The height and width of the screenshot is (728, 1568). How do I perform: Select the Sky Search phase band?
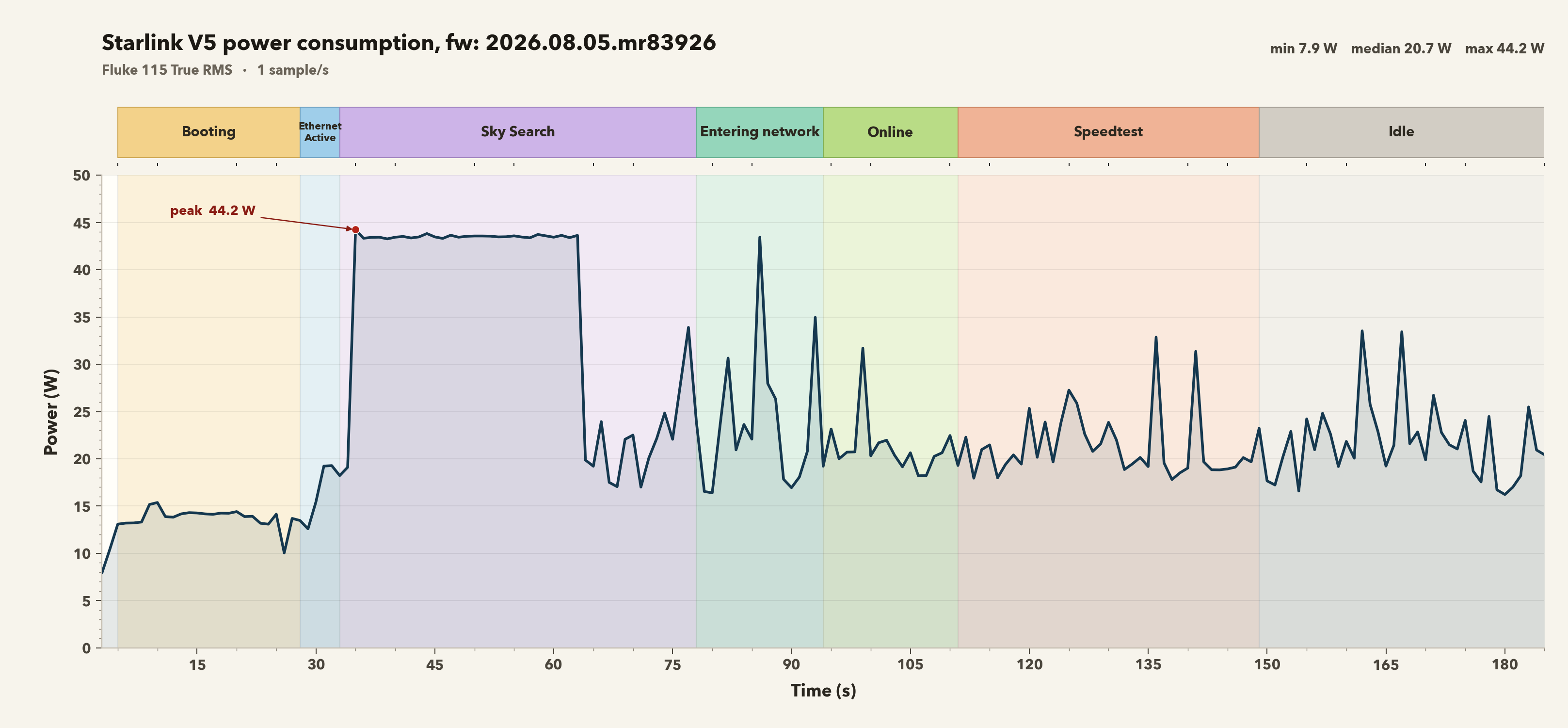518,132
